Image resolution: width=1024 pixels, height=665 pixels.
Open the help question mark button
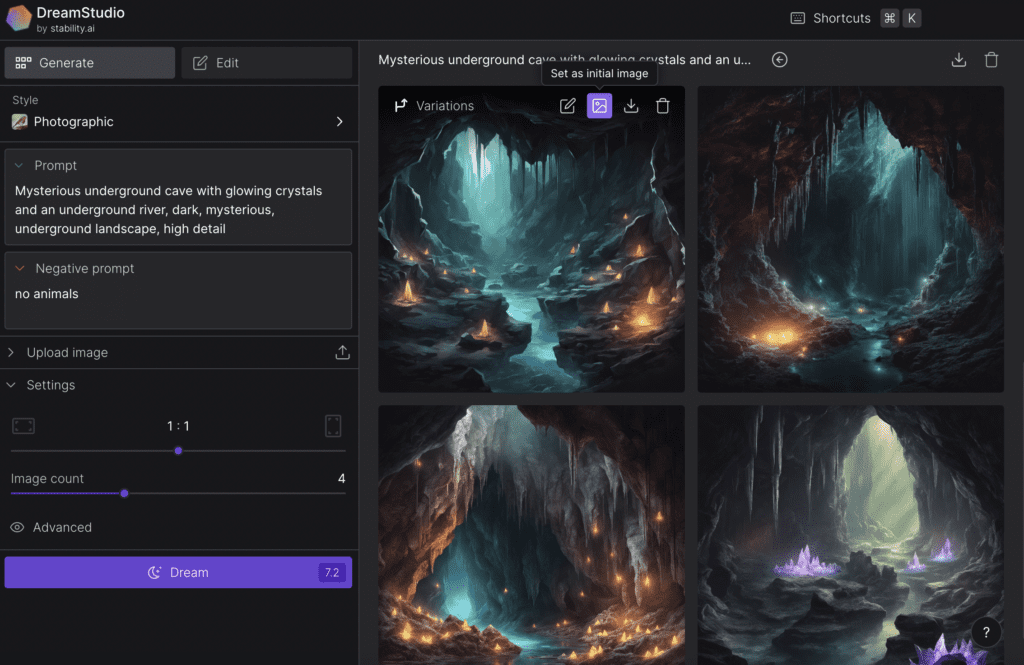click(986, 632)
